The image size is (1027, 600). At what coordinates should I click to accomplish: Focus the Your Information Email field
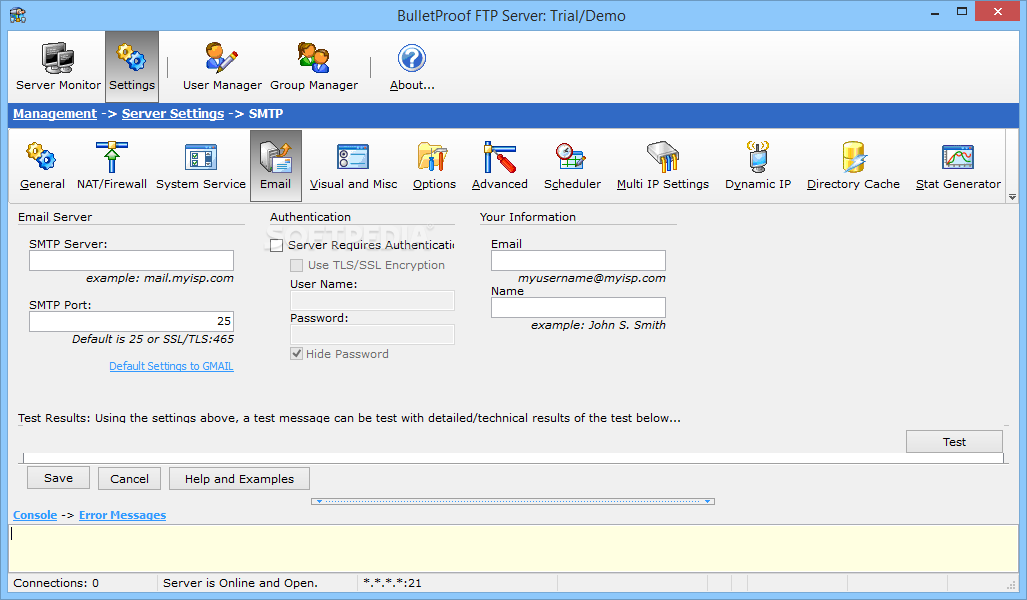click(578, 261)
